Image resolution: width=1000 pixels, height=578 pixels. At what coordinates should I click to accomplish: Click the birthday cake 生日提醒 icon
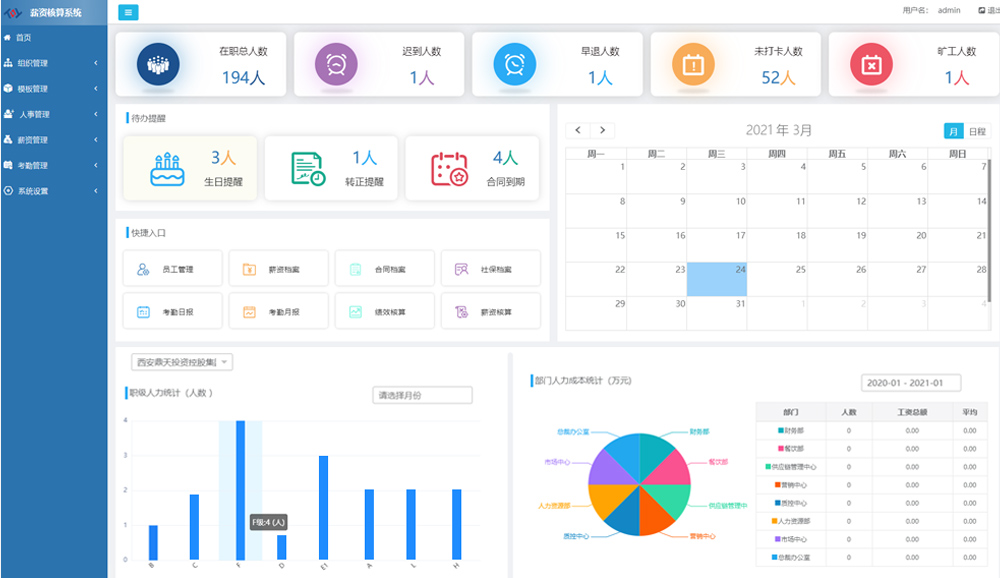pos(168,169)
